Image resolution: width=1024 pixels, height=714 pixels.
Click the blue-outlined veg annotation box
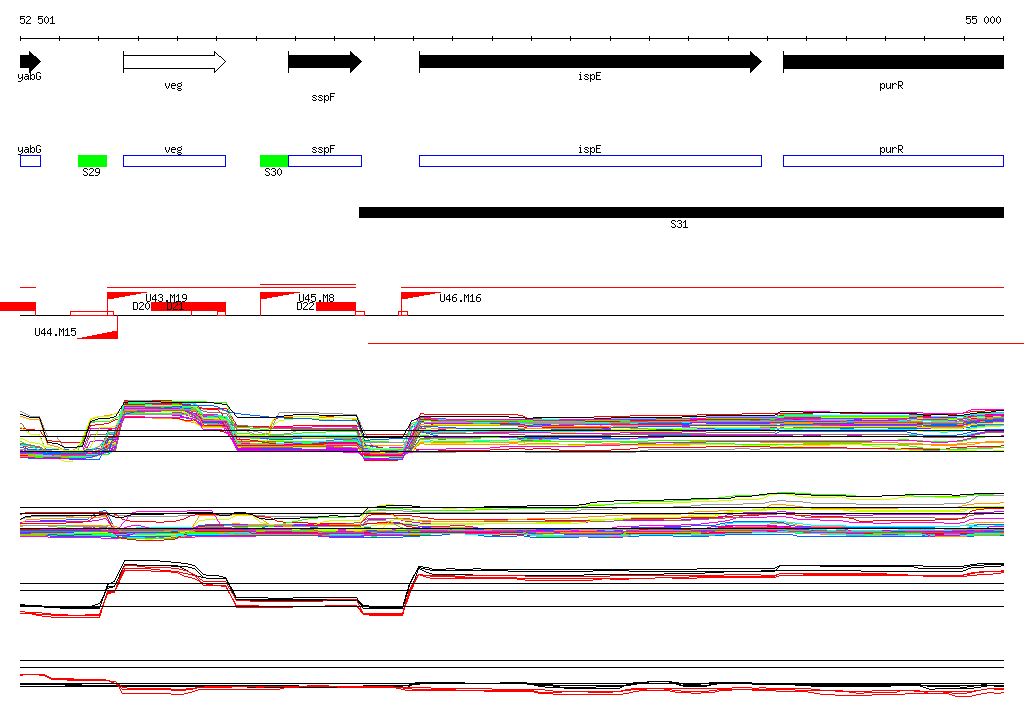pyautogui.click(x=174, y=161)
